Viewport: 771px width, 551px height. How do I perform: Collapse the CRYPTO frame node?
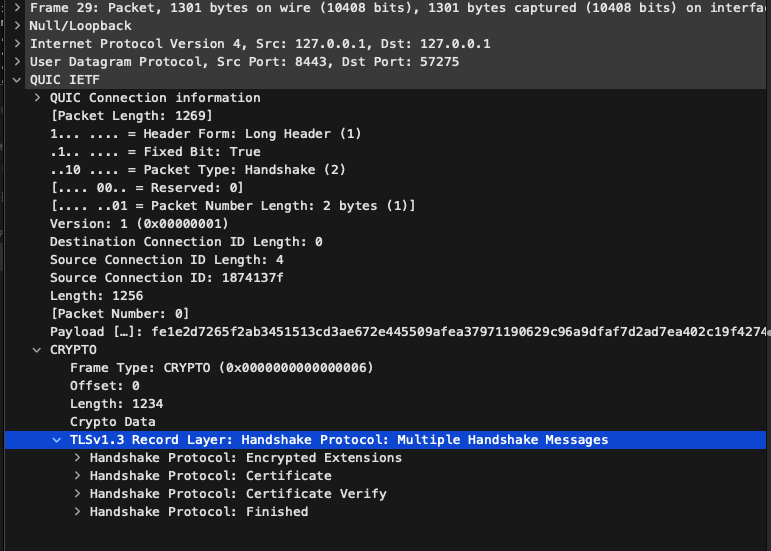(37, 350)
